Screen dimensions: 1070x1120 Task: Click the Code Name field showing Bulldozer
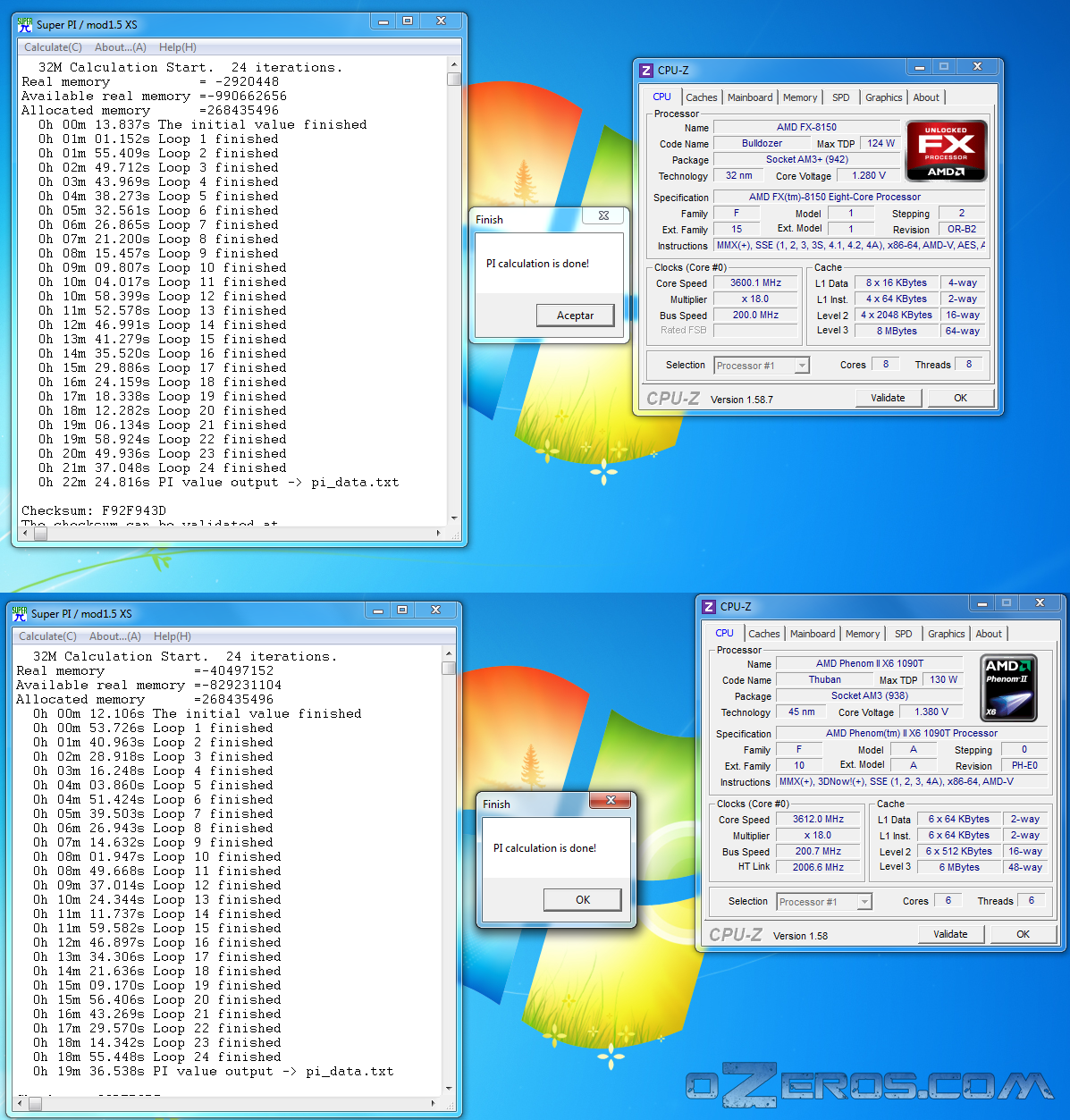pyautogui.click(x=762, y=143)
